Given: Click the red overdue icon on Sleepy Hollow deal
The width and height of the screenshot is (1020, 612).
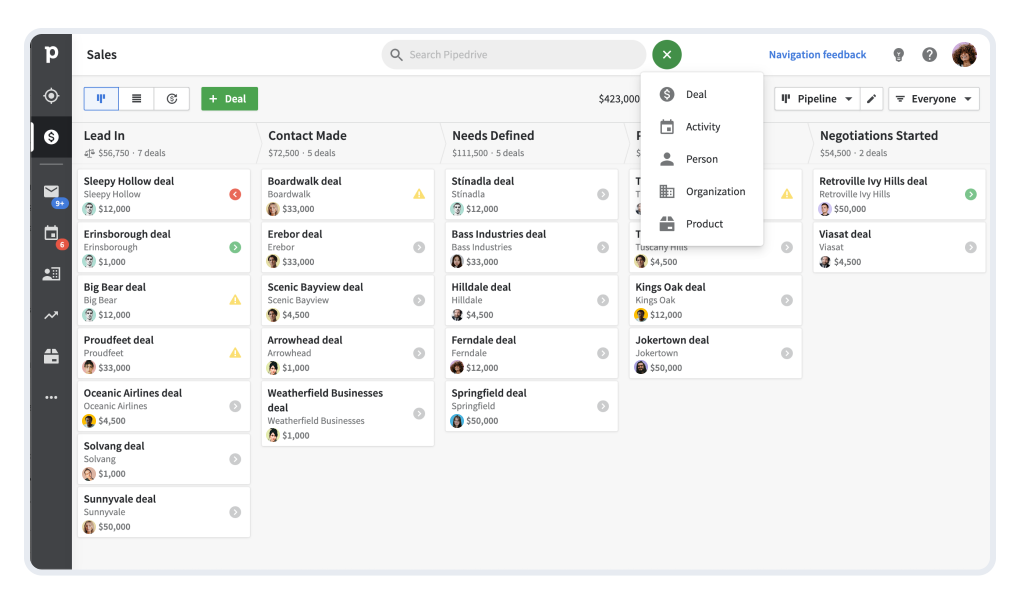Looking at the screenshot, I should tap(235, 194).
